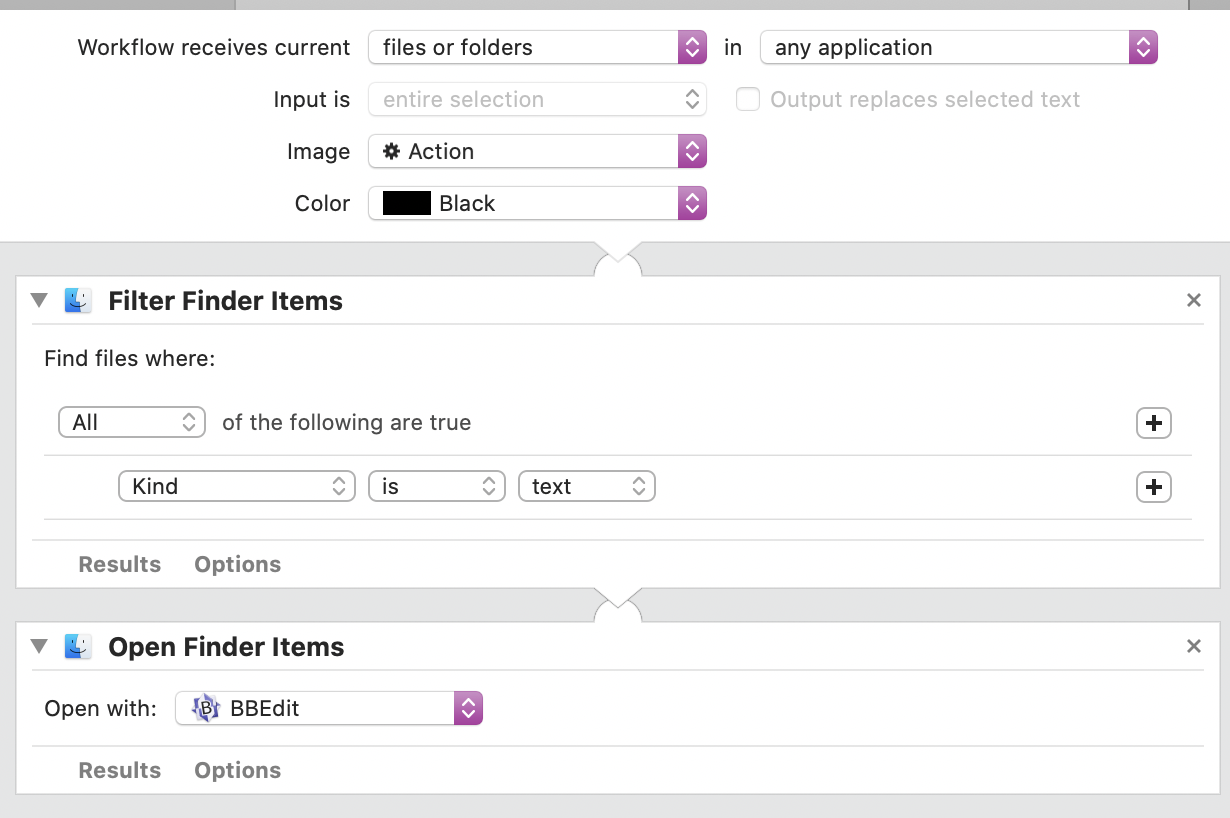Enable Output replaces selected text

[748, 99]
